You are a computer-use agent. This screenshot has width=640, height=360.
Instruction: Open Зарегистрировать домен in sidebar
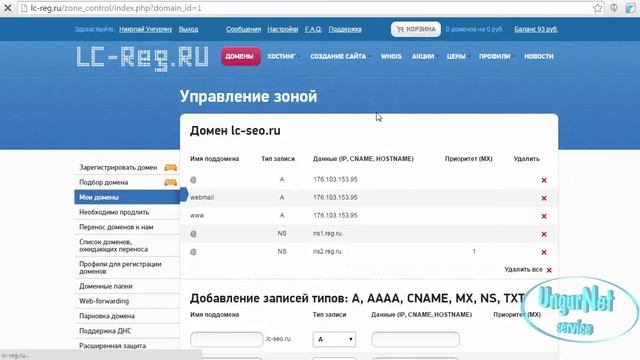[118, 167]
